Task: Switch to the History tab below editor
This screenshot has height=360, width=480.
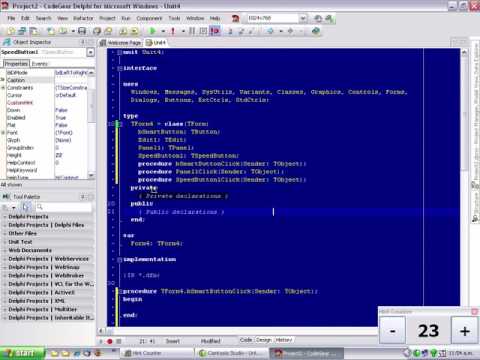Action: point(284,340)
